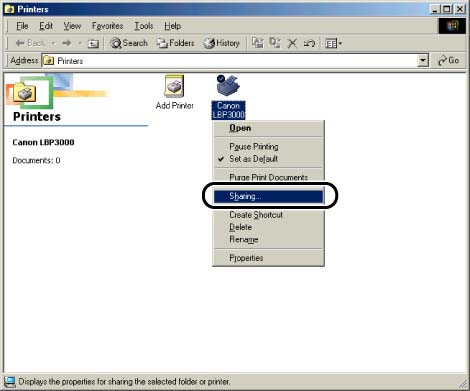Click the Move To toolbar icon
Screen dimensions: 470x391
click(x=257, y=43)
